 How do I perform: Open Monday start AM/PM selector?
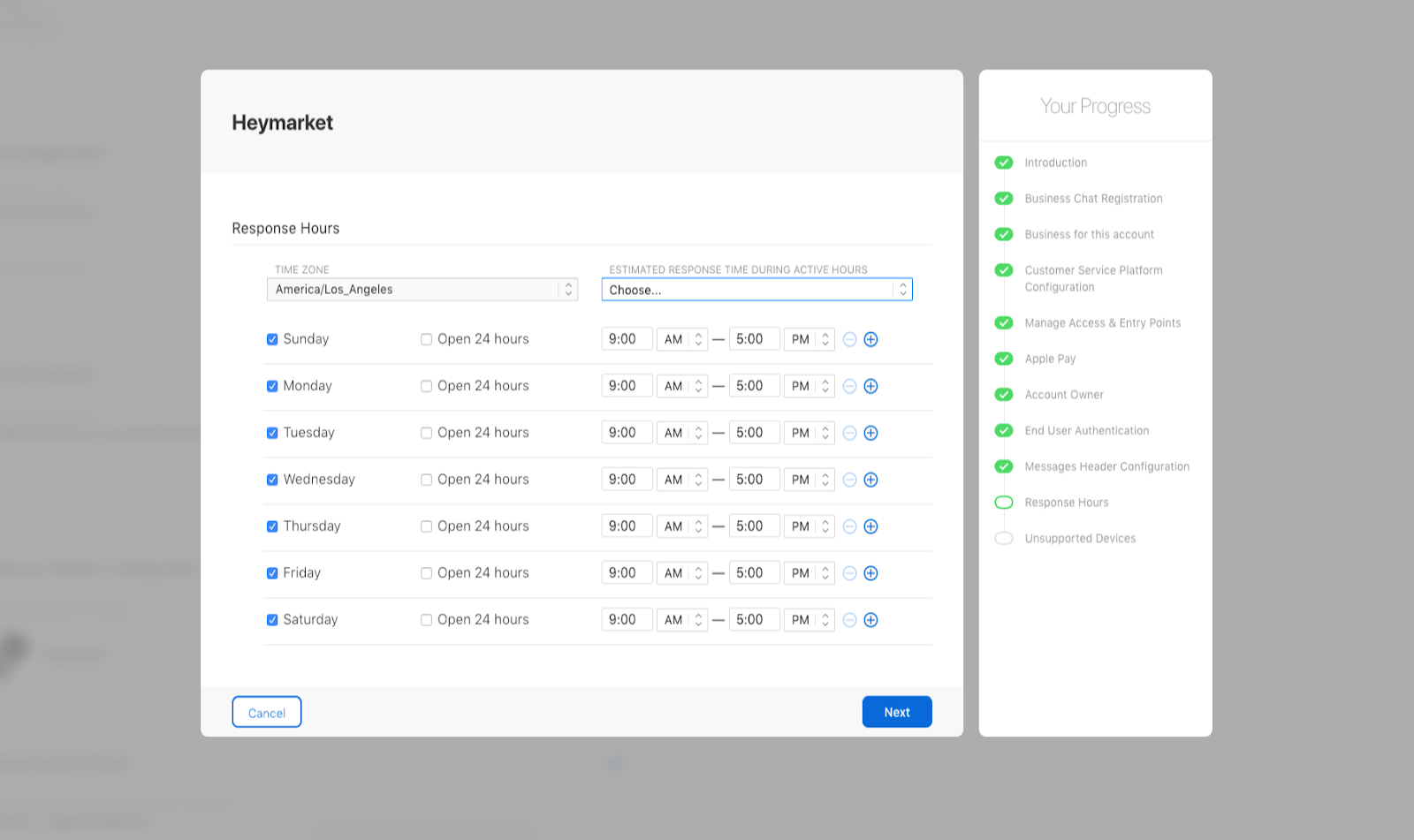(x=682, y=386)
